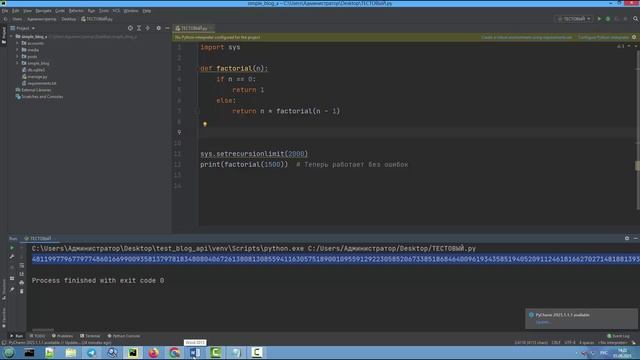Click No interpreter status bar widget

coord(613,342)
